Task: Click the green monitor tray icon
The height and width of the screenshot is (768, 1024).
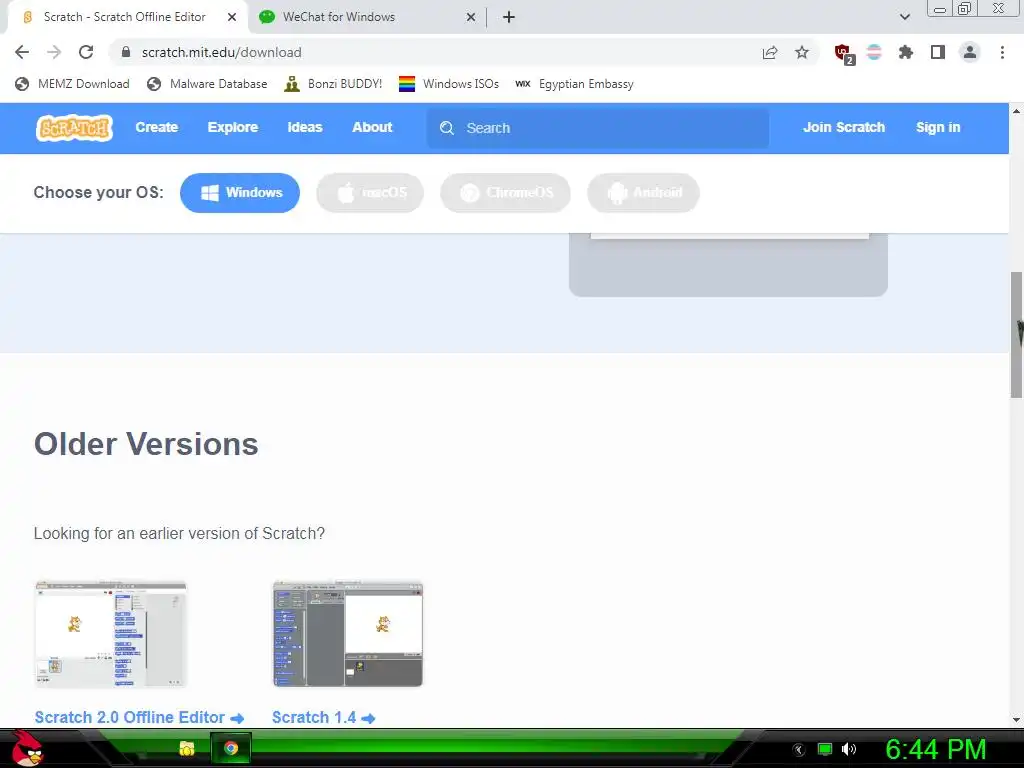Action: pyautogui.click(x=825, y=749)
